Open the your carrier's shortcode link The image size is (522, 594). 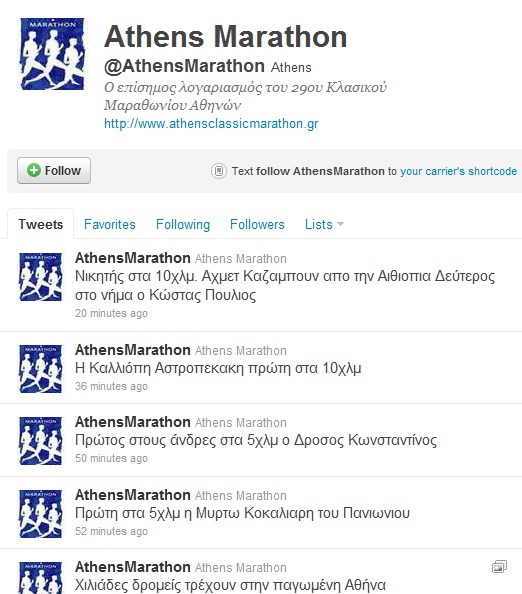point(458,171)
